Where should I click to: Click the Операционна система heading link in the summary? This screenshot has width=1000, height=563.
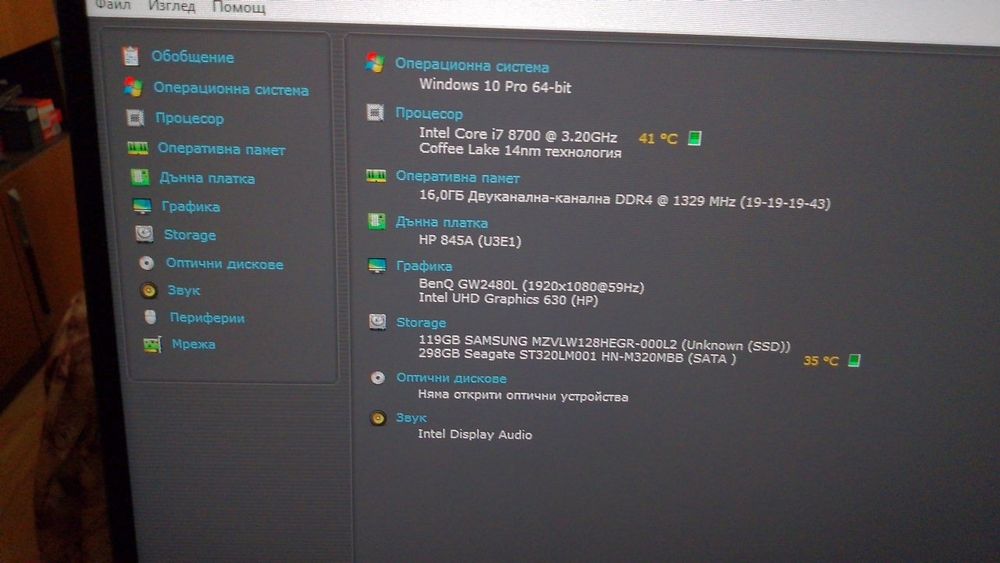click(x=472, y=66)
